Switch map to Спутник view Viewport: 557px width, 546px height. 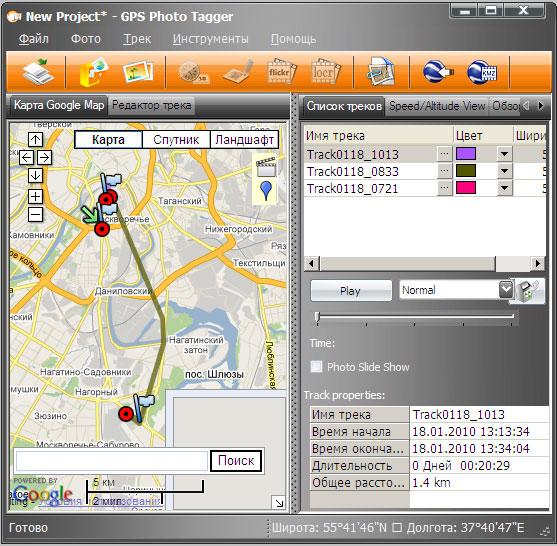pos(176,140)
